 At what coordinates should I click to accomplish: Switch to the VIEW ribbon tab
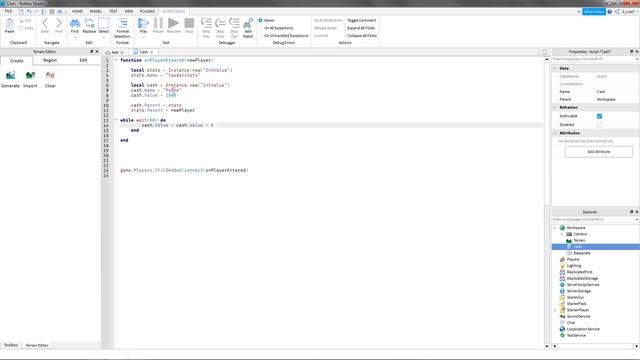(129, 11)
